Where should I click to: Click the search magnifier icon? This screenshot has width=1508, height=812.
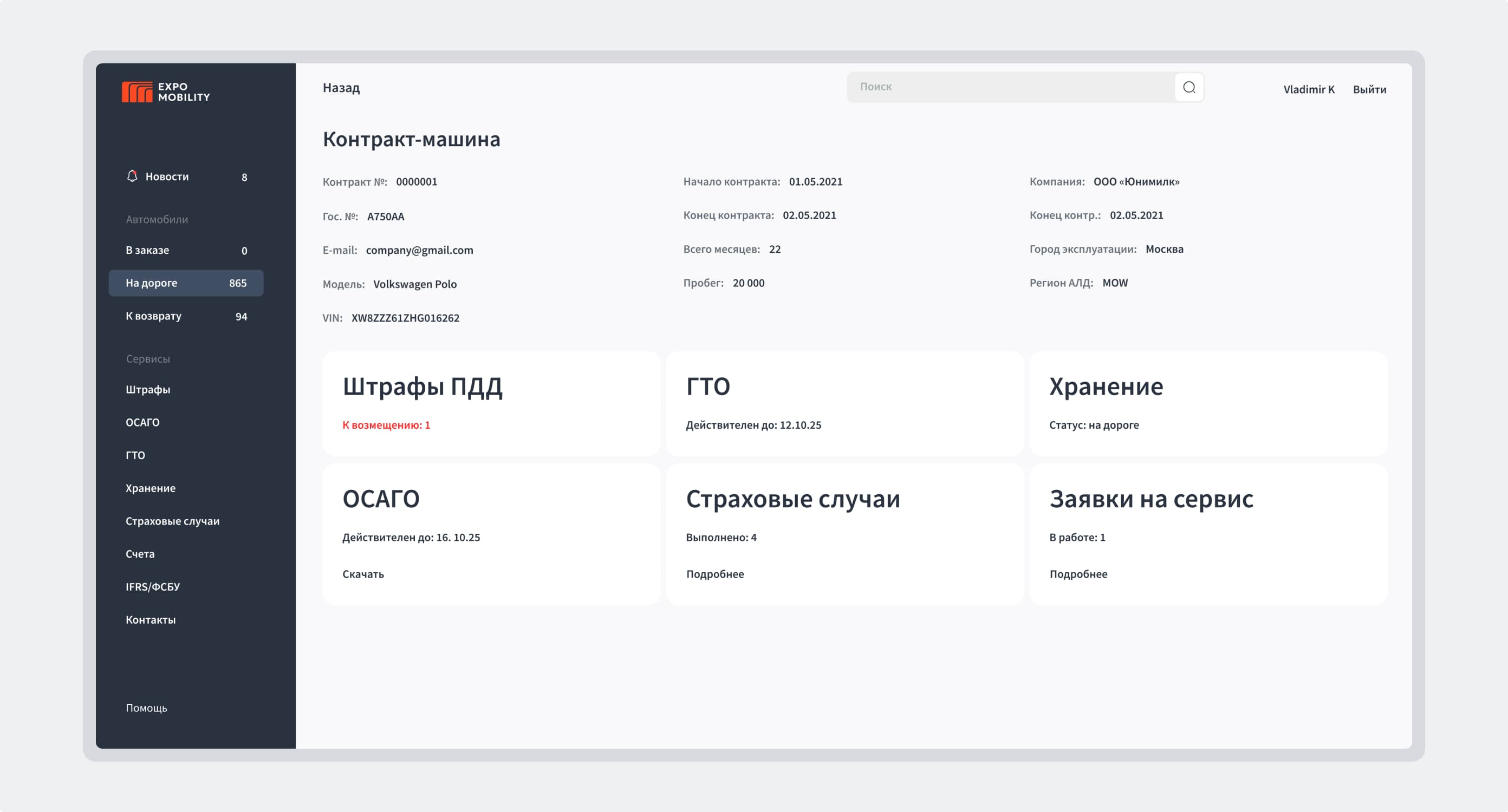click(1188, 87)
